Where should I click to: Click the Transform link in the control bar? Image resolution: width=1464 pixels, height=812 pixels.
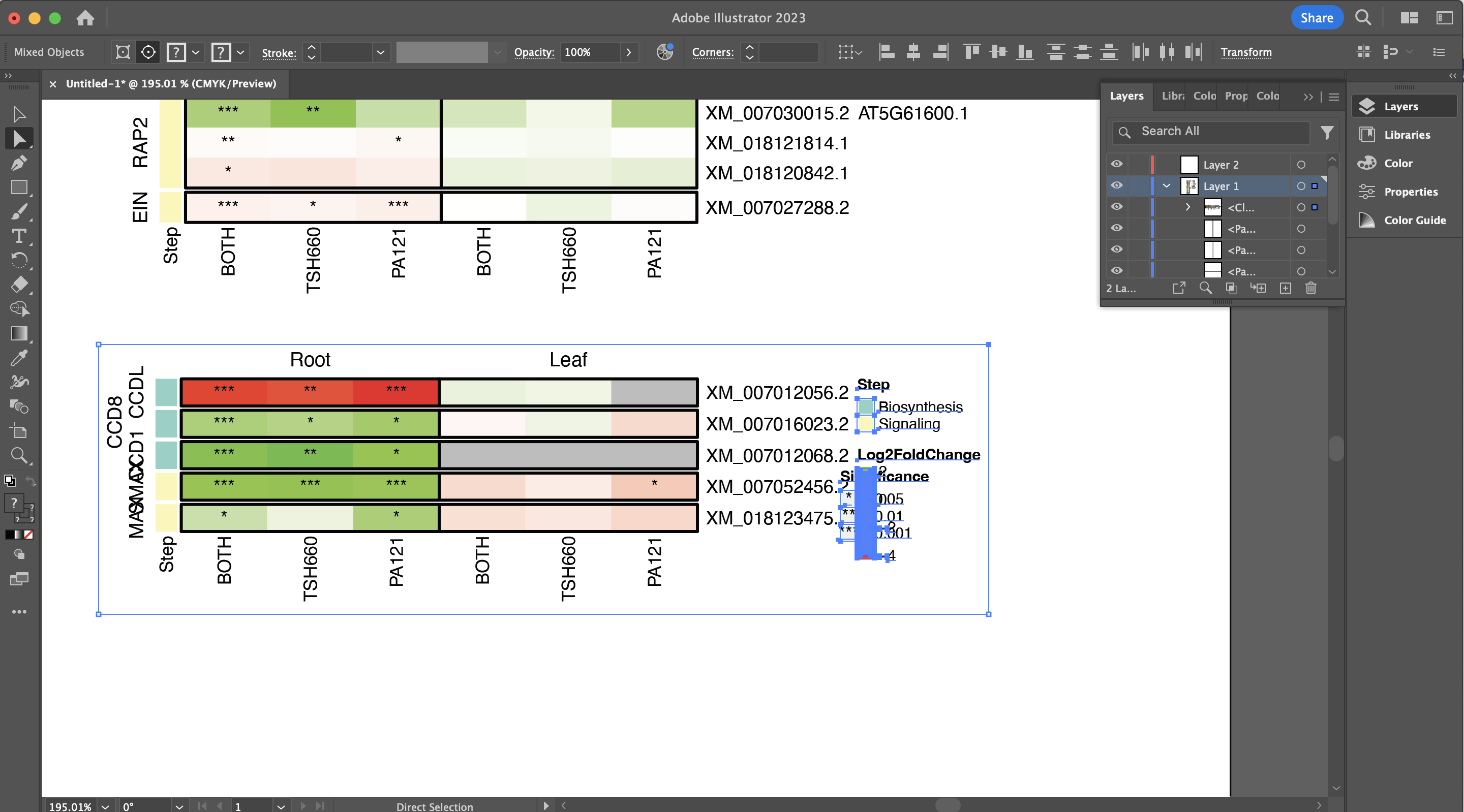(1246, 52)
